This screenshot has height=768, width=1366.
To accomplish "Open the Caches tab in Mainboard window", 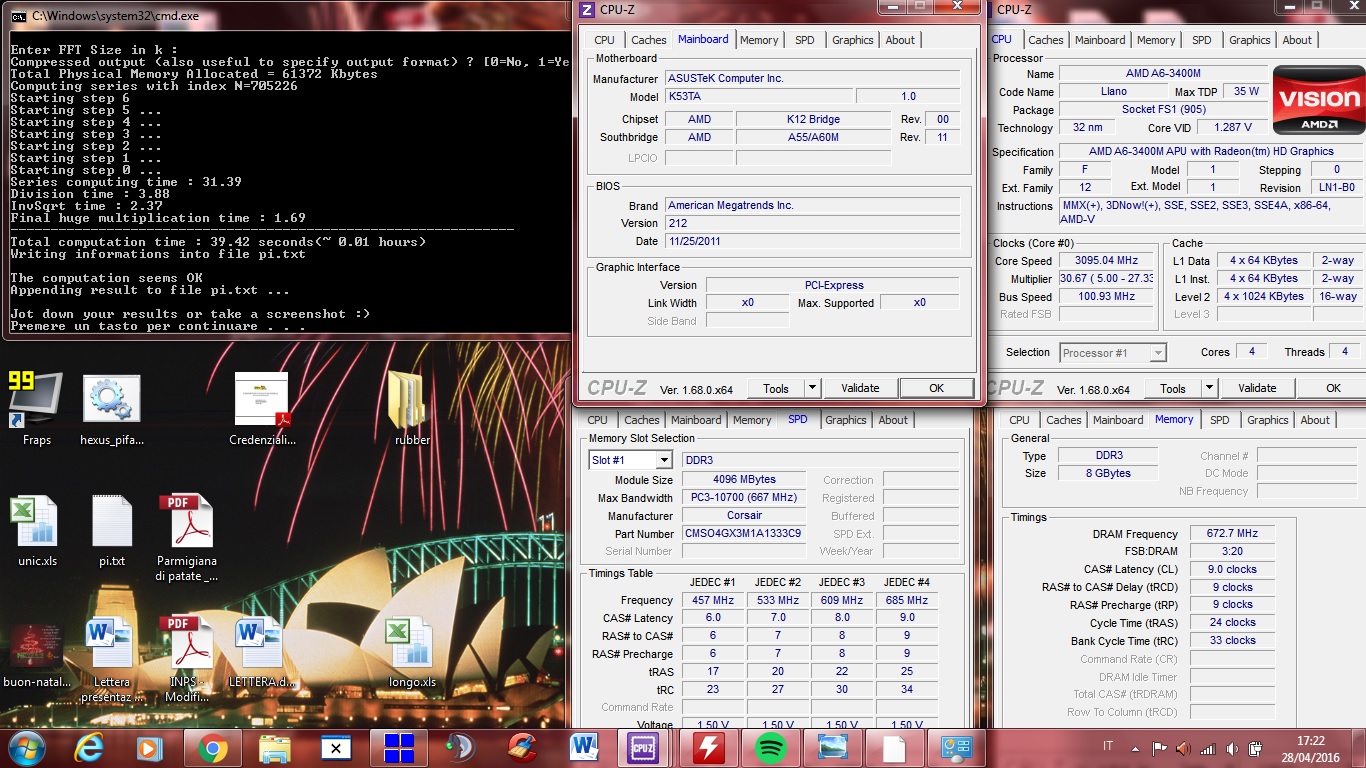I will (x=648, y=40).
